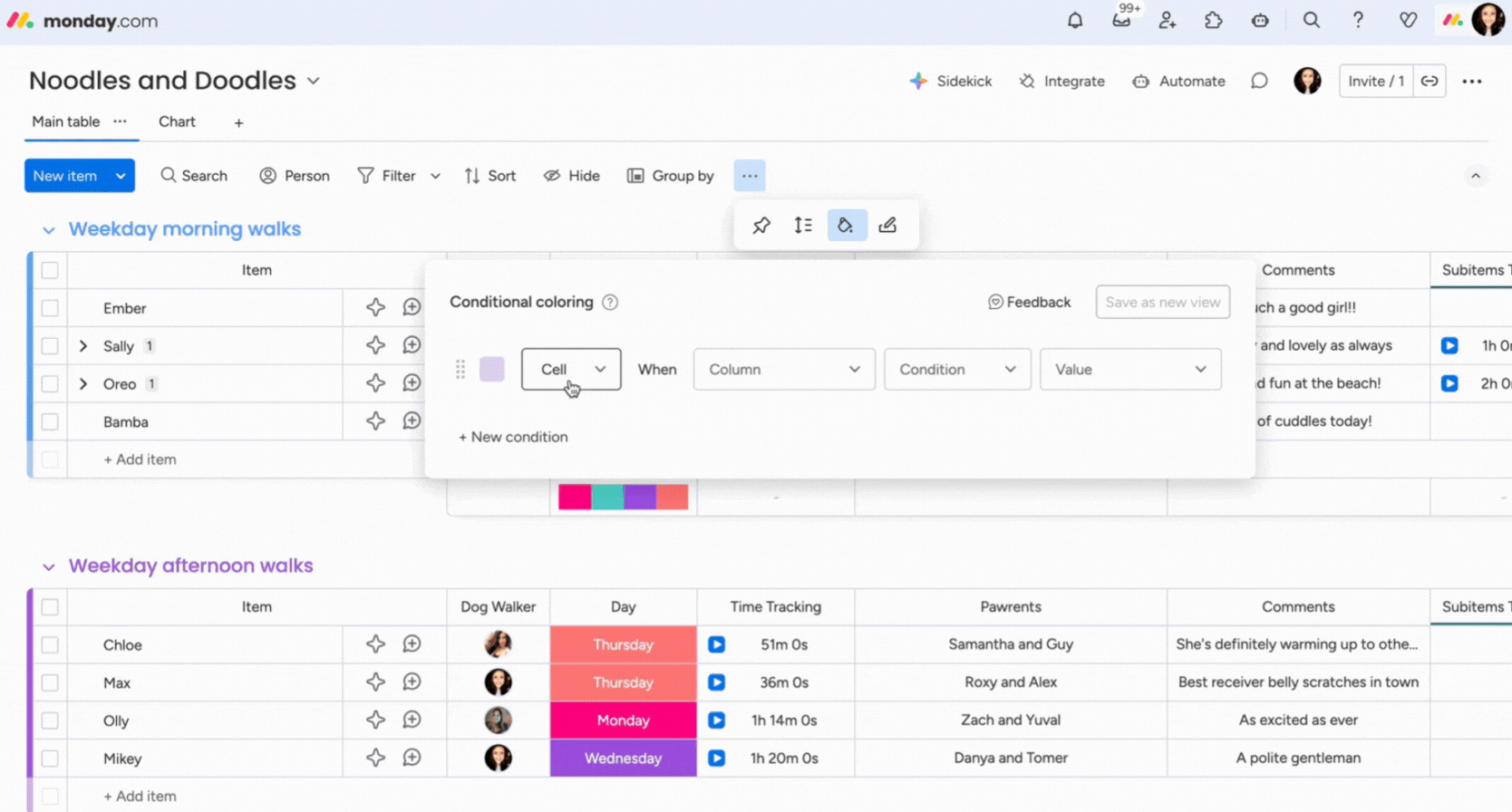1512x812 pixels.
Task: Open the Column dropdown in conditional coloring
Action: 783,370
